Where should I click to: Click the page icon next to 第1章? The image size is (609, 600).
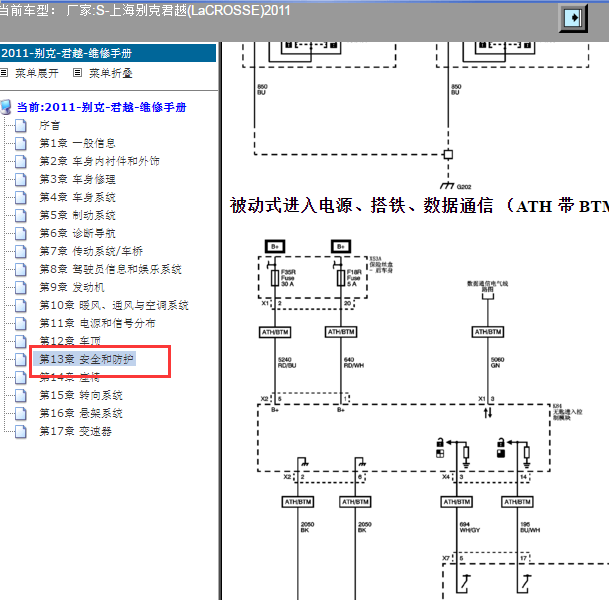pyautogui.click(x=21, y=143)
